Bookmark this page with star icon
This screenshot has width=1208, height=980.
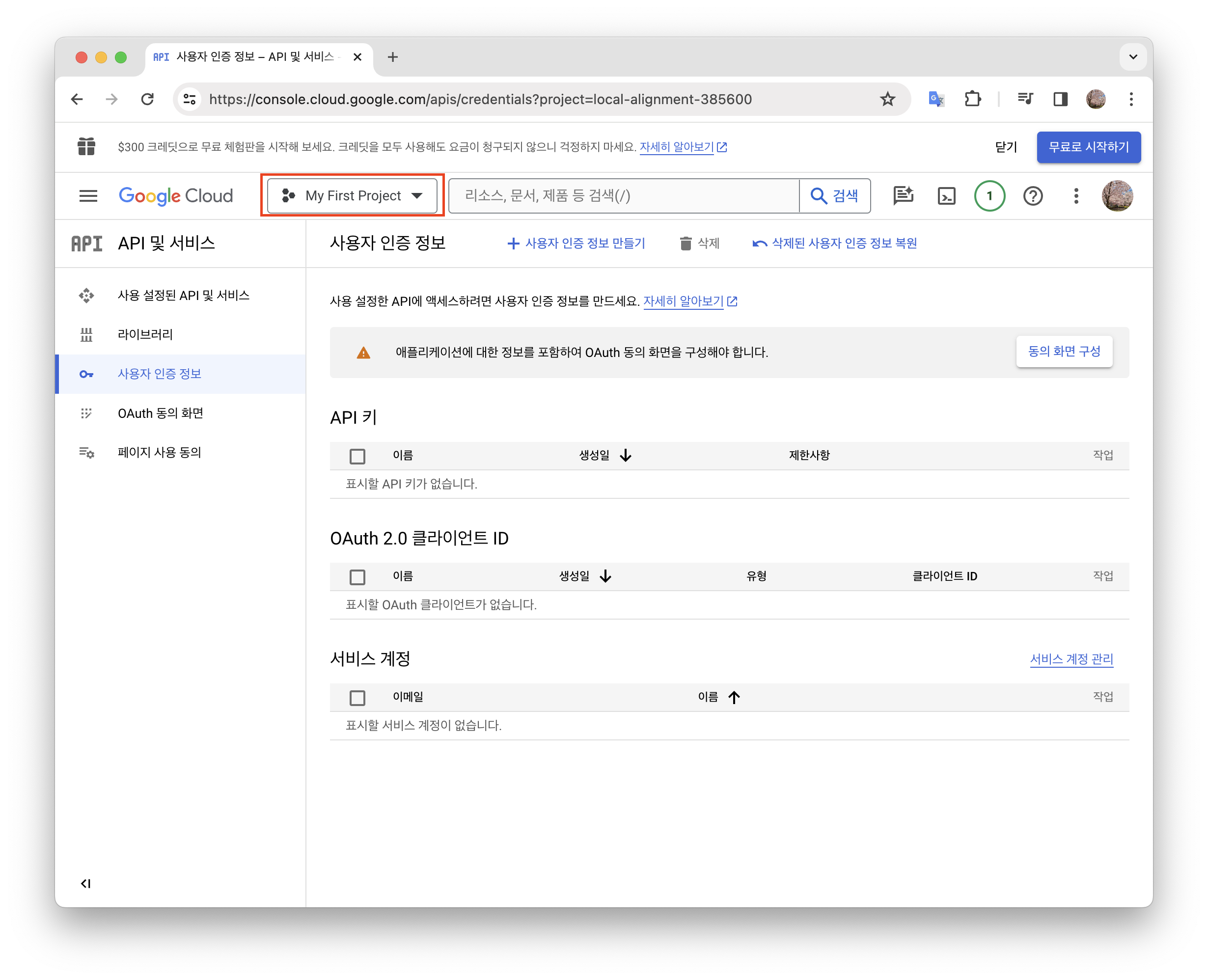pos(887,99)
